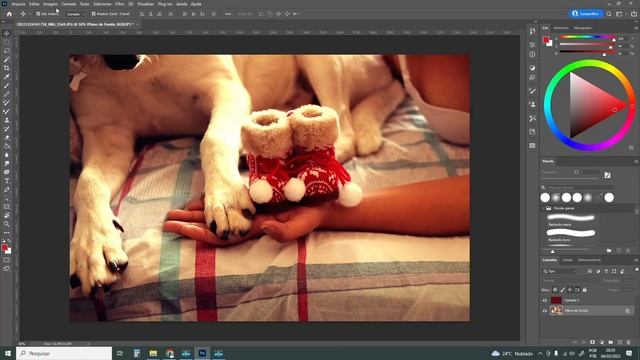Open the Arquivo menu
Screen dimensions: 640x360
tap(18, 4)
